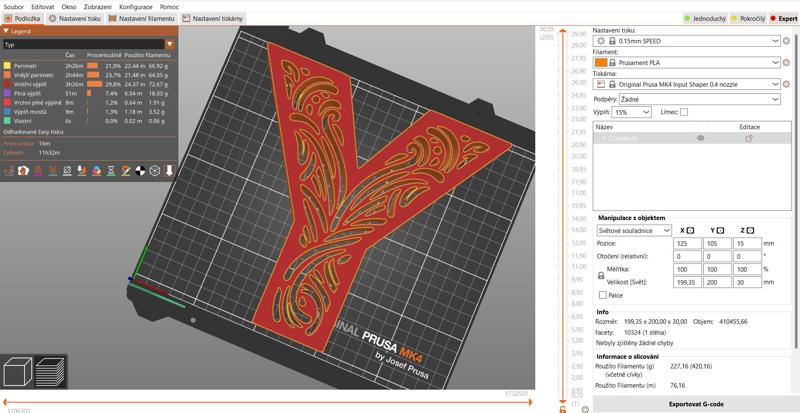Click the vertical slider lock icon
Image resolution: width=800 pixels, height=413 pixels.
[x=562, y=409]
